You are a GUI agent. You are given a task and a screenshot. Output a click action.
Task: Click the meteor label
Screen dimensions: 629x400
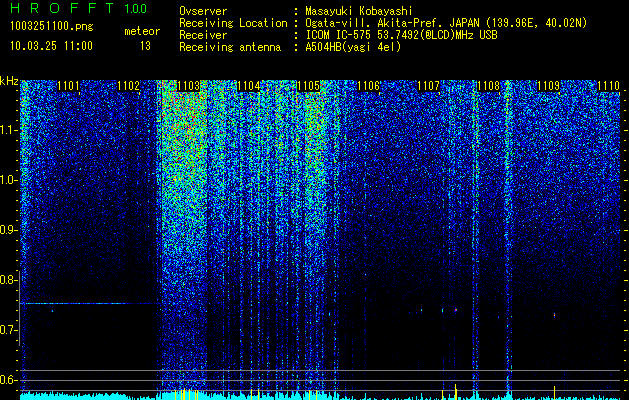click(142, 31)
